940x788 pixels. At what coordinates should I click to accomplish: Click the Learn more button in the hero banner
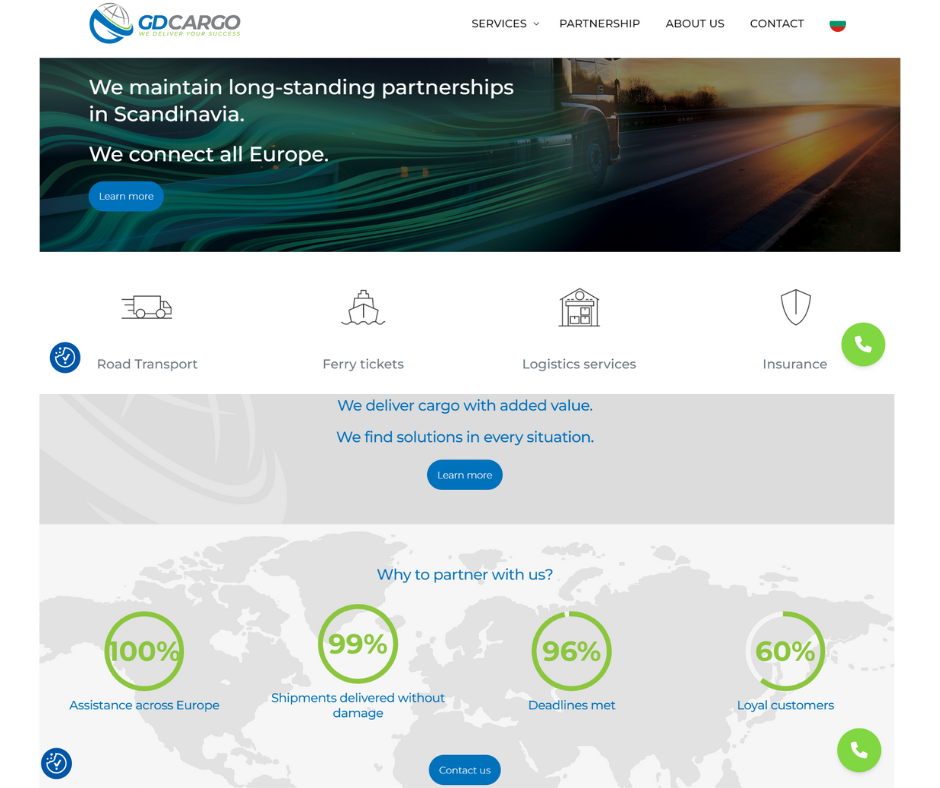coord(126,196)
